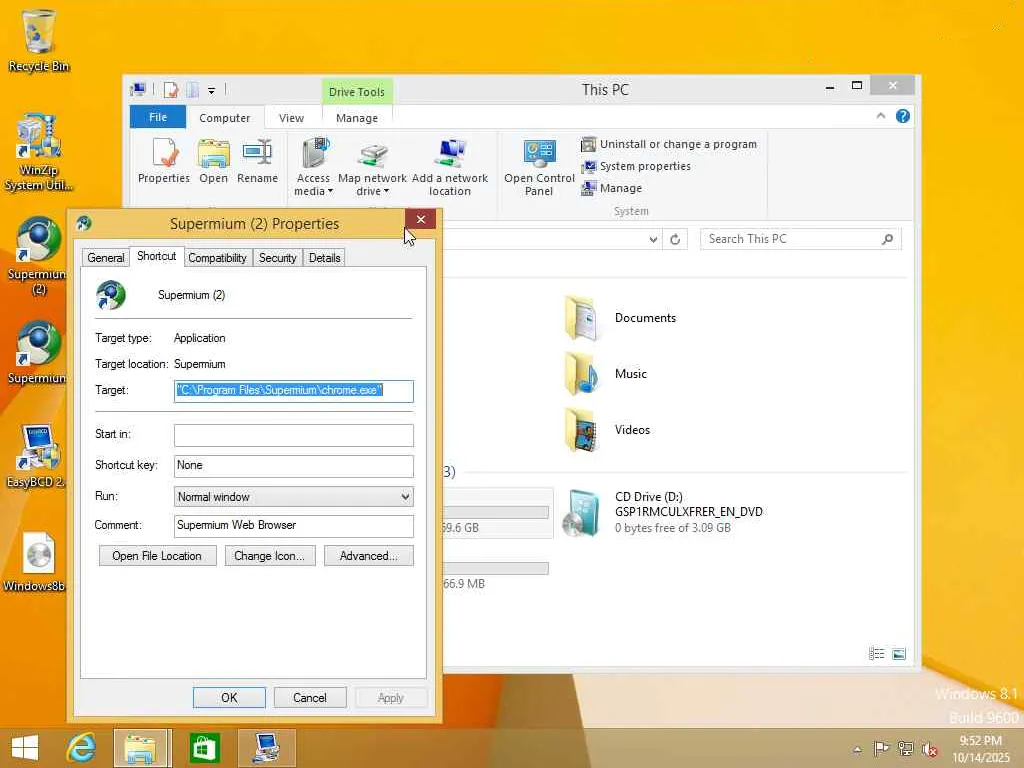Click the Target path field
This screenshot has width=1024, height=768.
click(294, 391)
